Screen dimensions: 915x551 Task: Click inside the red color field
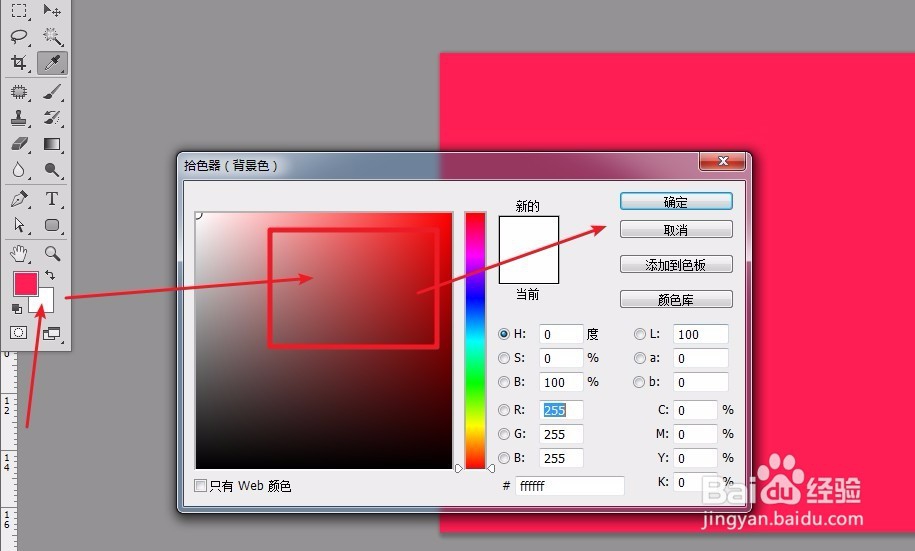[324, 340]
